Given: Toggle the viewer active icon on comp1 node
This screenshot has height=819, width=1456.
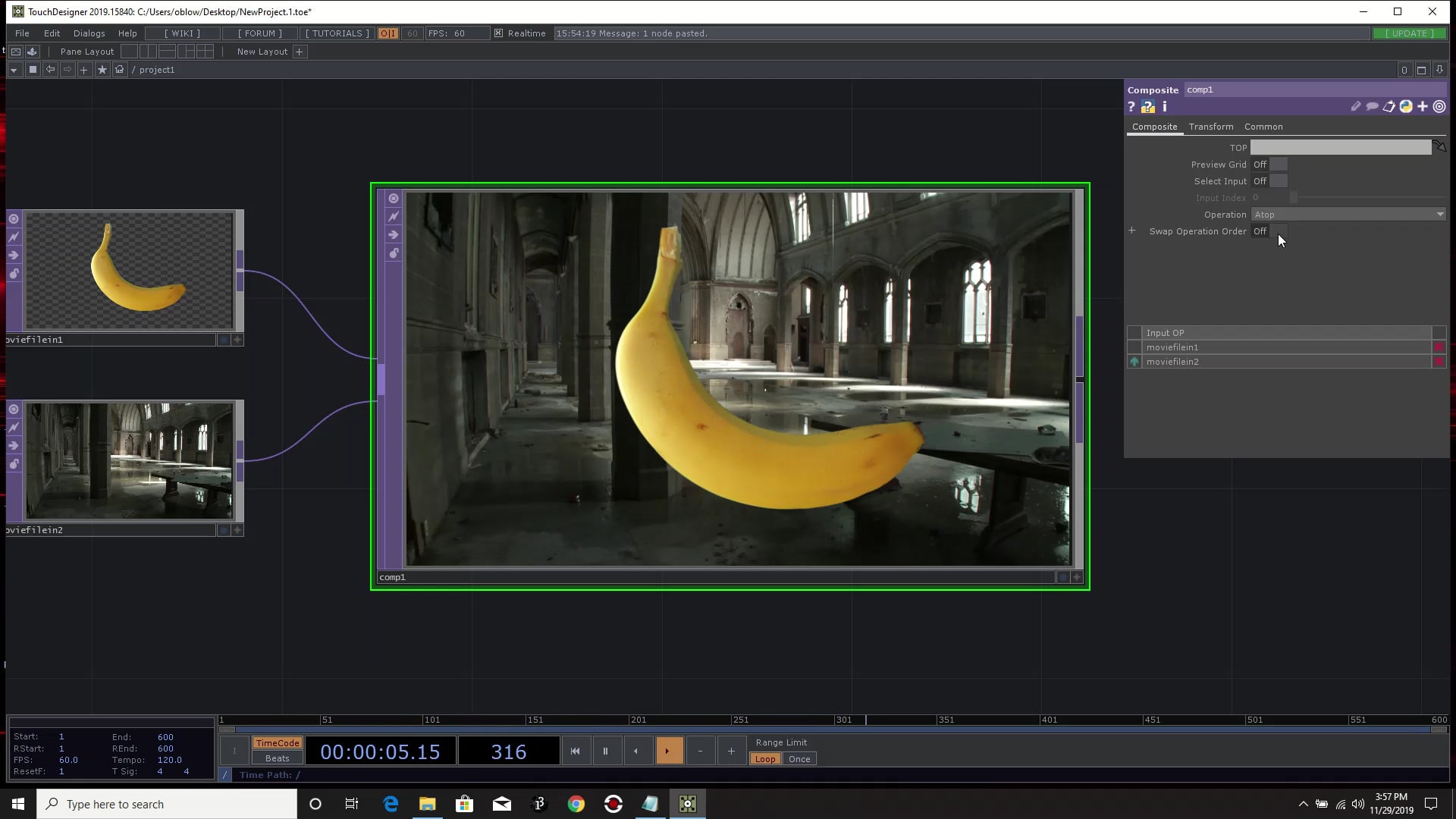Looking at the screenshot, I should point(394,199).
